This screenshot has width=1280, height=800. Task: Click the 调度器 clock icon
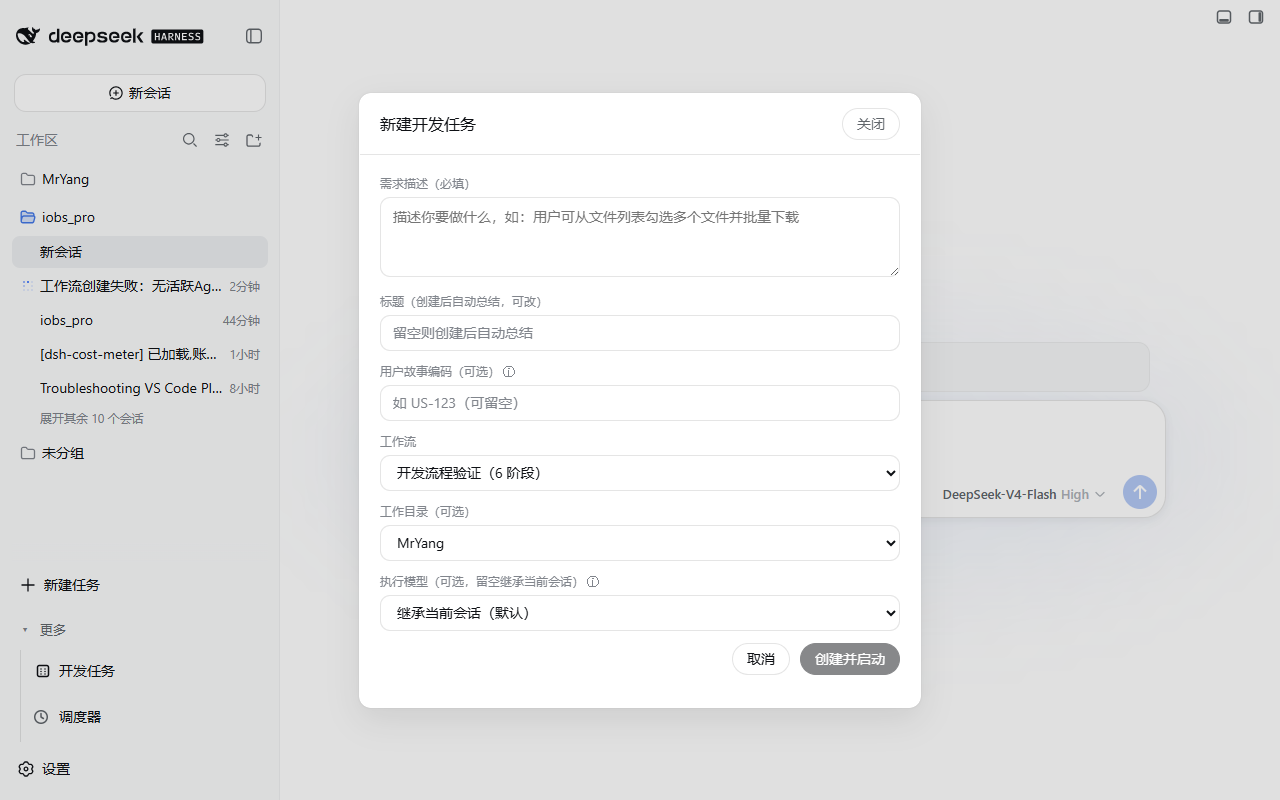(x=41, y=717)
